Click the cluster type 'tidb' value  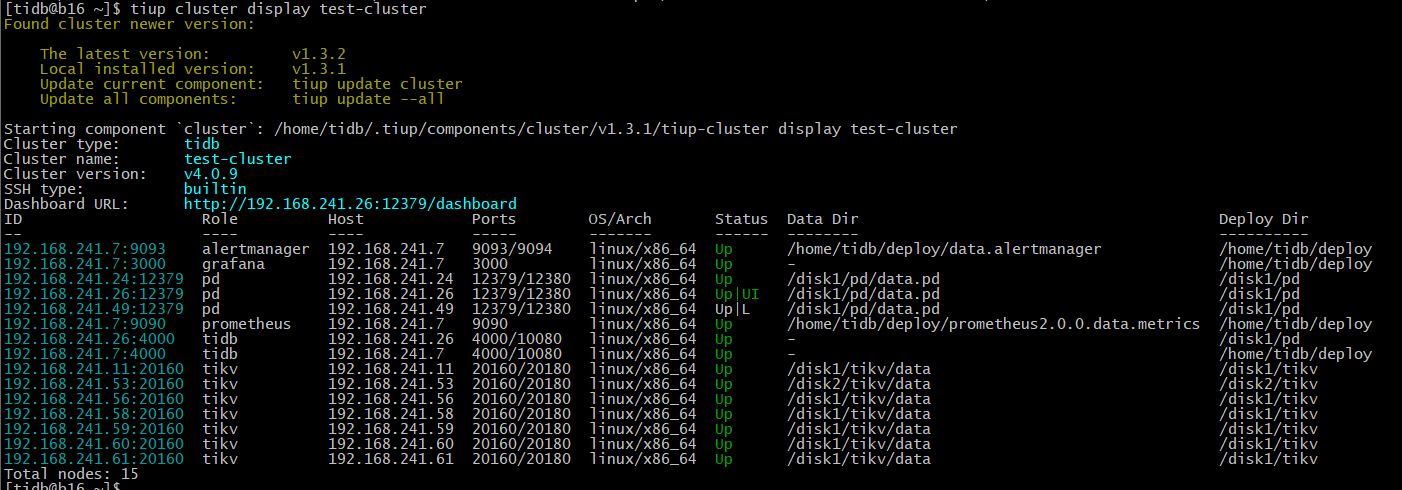pos(202,144)
